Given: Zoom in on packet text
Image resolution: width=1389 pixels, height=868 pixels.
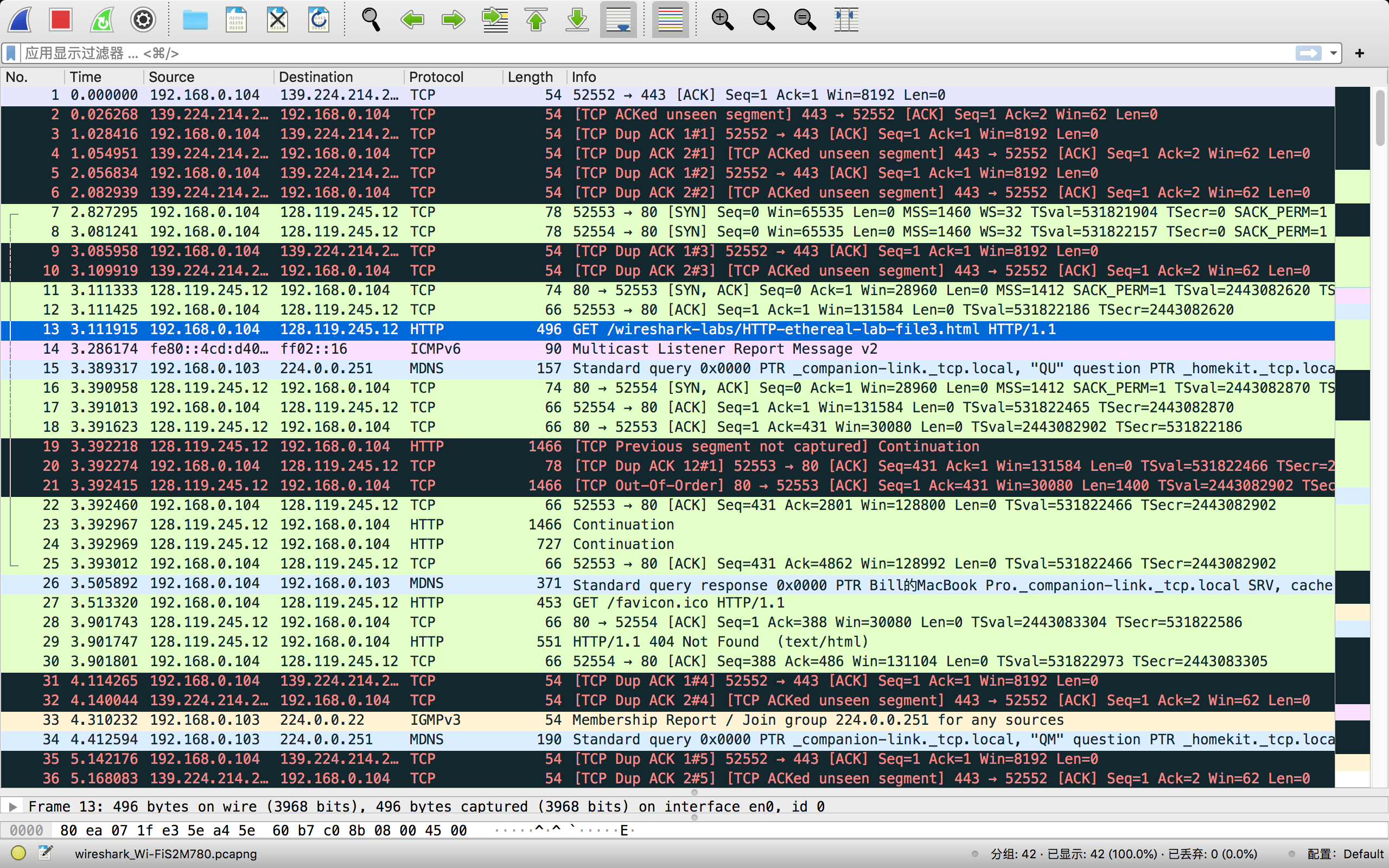Looking at the screenshot, I should [x=723, y=20].
